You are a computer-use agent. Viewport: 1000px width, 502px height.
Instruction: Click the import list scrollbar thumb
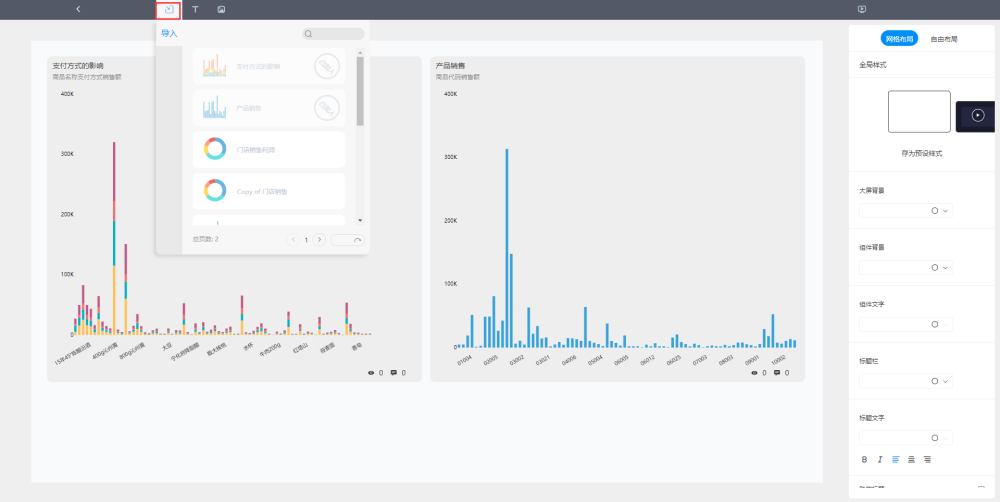coord(360,91)
